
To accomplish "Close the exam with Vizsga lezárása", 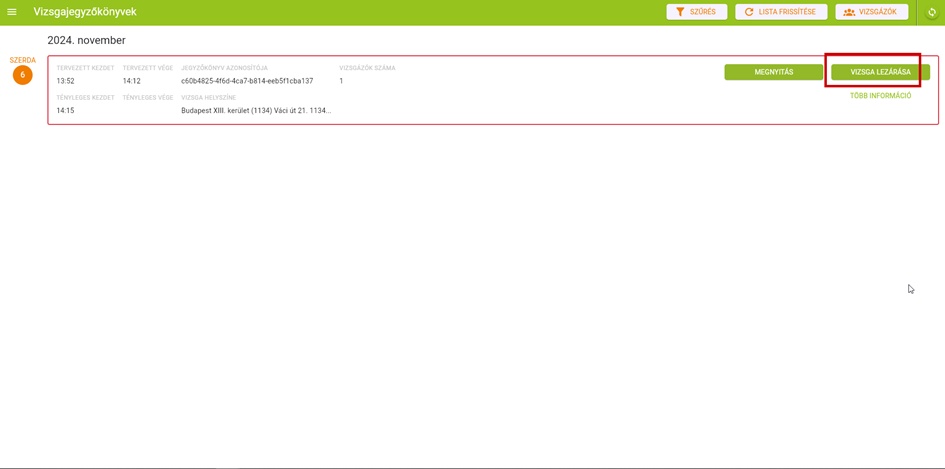I will point(880,72).
